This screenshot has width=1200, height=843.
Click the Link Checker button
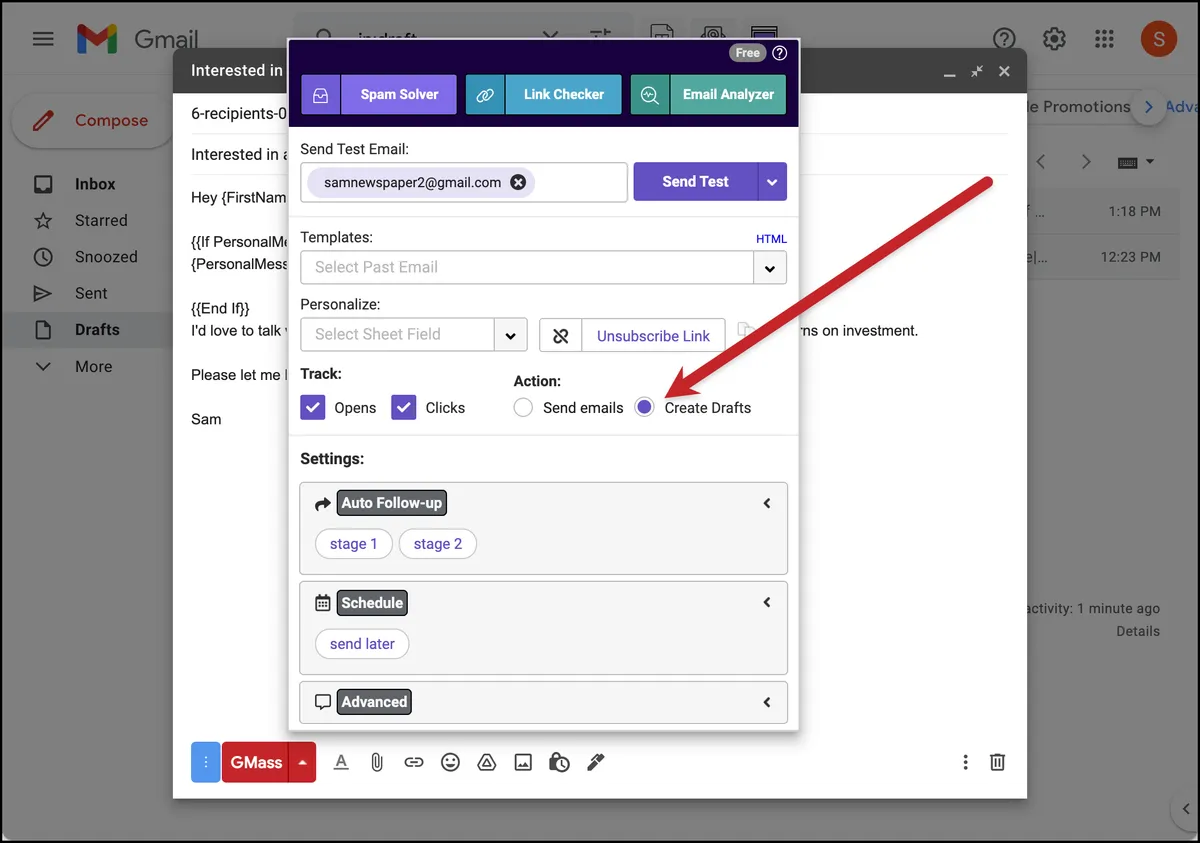[x=564, y=95]
